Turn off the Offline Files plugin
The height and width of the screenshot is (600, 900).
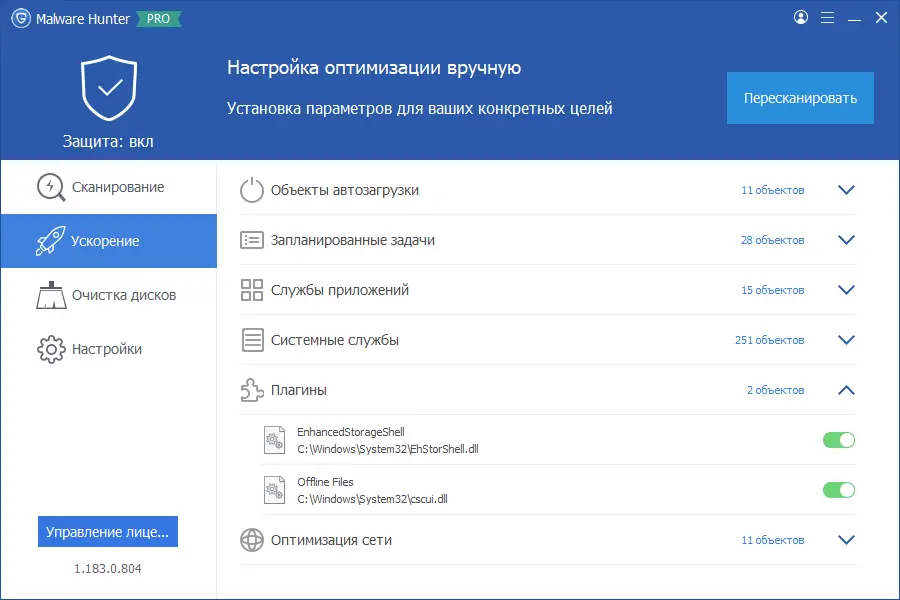[838, 490]
